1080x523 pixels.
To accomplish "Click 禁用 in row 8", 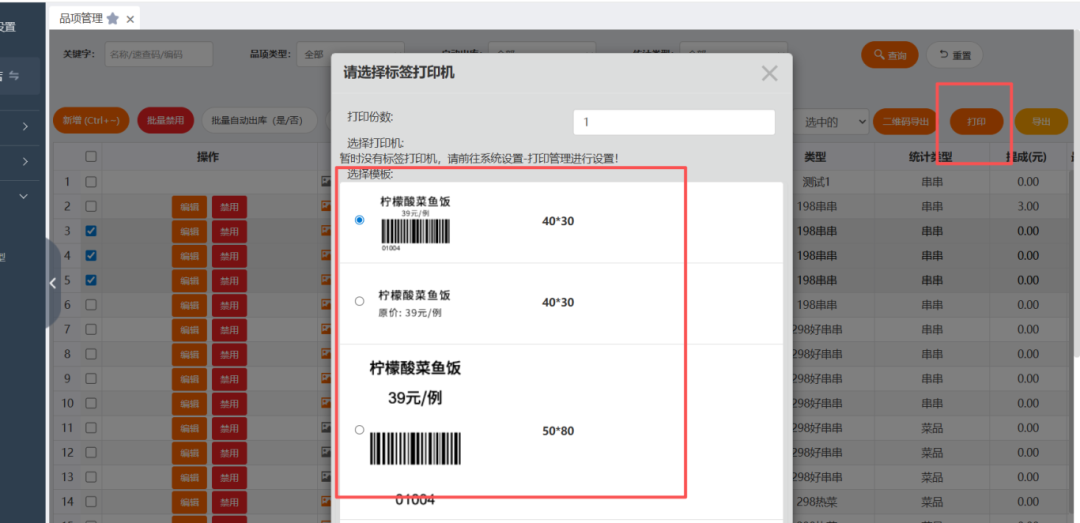I will click(229, 355).
